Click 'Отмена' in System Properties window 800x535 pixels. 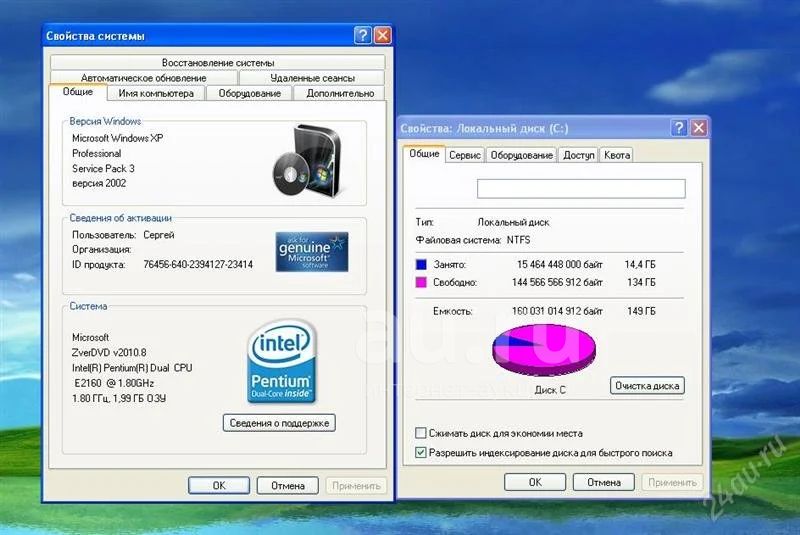pyautogui.click(x=288, y=486)
